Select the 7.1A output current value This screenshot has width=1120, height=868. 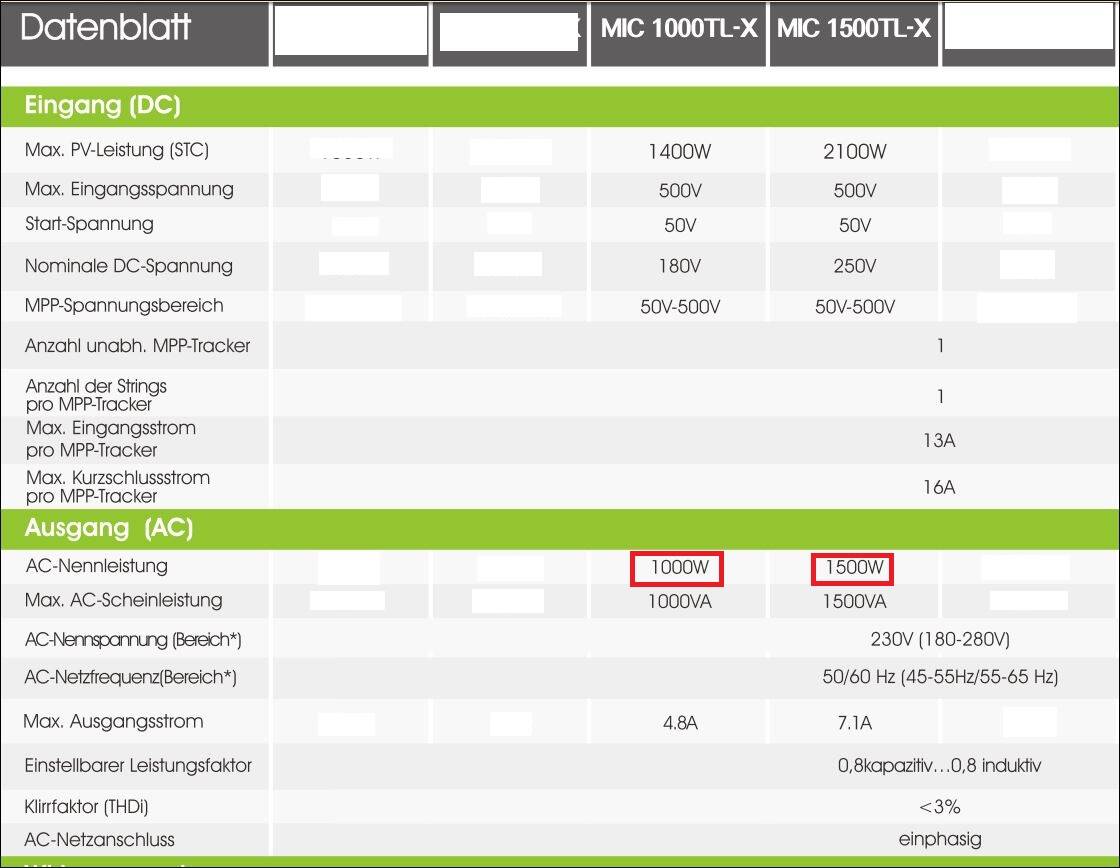855,723
